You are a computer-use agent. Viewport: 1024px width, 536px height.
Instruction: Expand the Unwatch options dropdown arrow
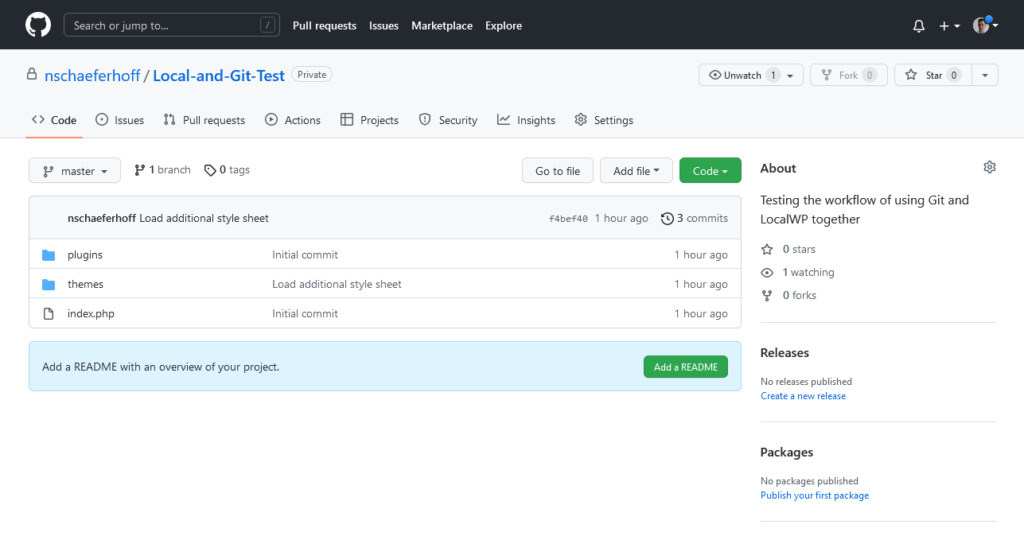[x=790, y=76]
